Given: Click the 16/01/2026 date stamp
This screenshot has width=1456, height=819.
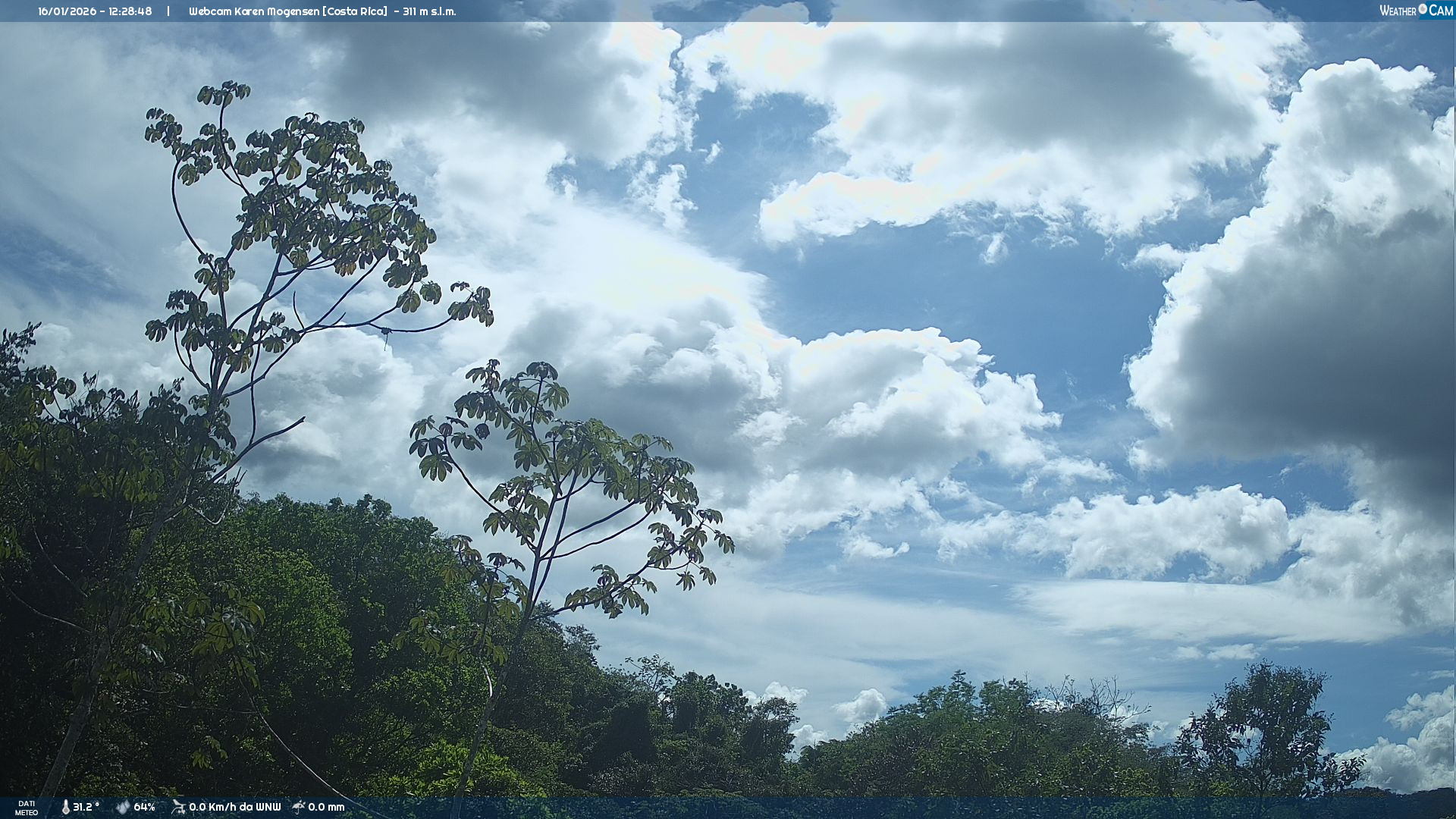Looking at the screenshot, I should point(65,11).
